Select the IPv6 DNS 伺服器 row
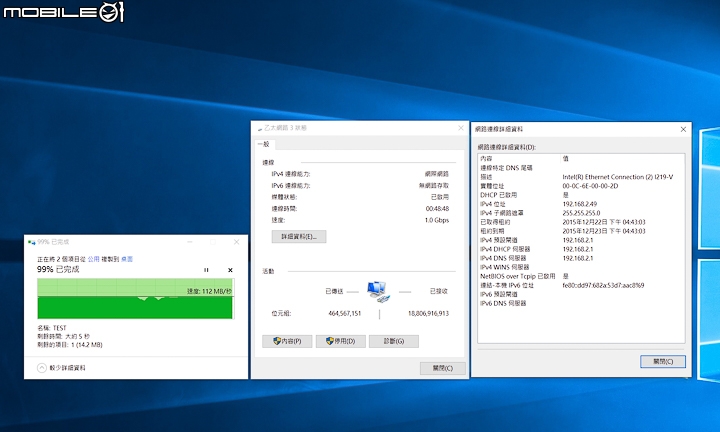Image resolution: width=720 pixels, height=432 pixels. pyautogui.click(x=581, y=303)
